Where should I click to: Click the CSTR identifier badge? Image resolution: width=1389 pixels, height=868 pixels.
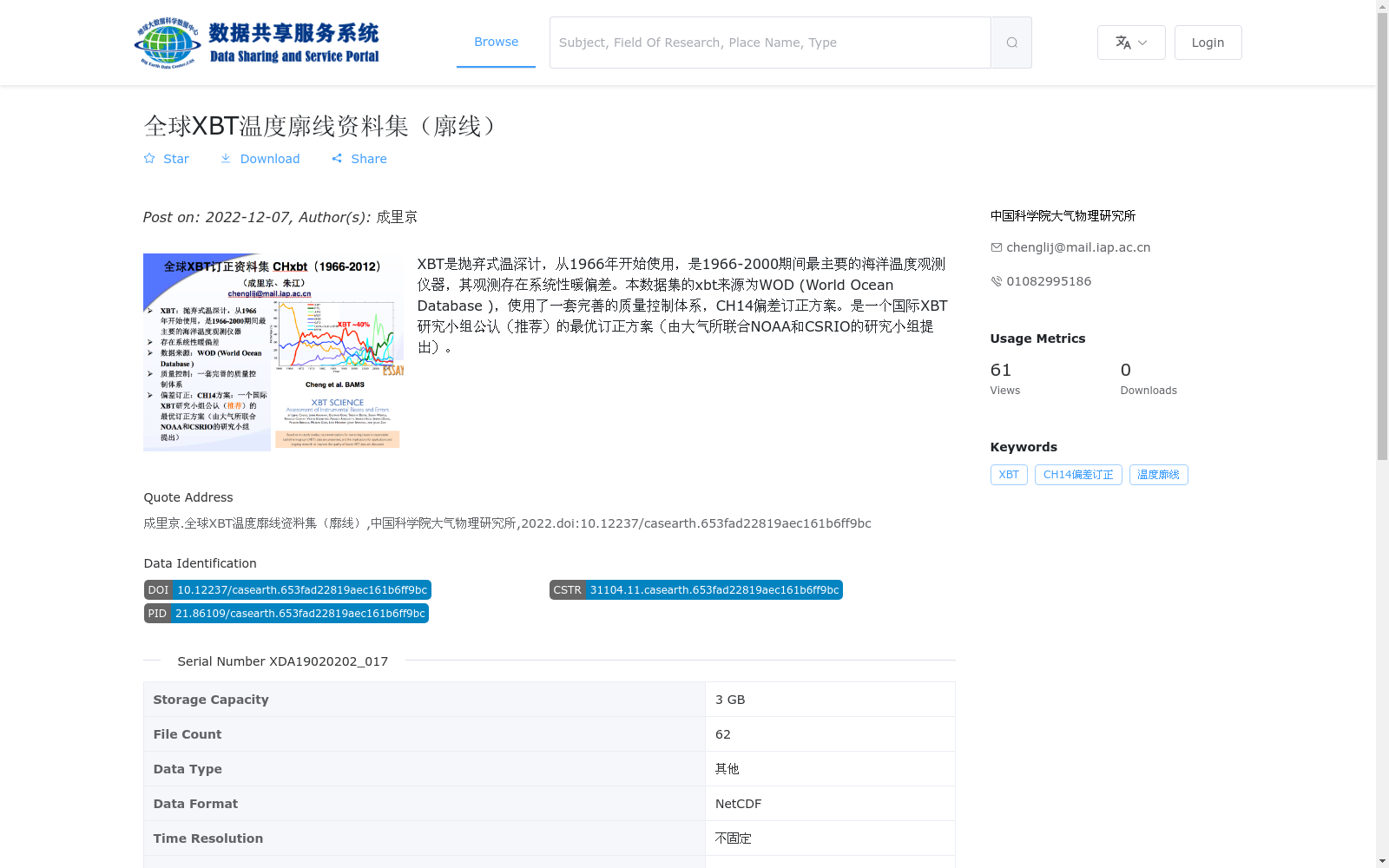pyautogui.click(x=696, y=590)
